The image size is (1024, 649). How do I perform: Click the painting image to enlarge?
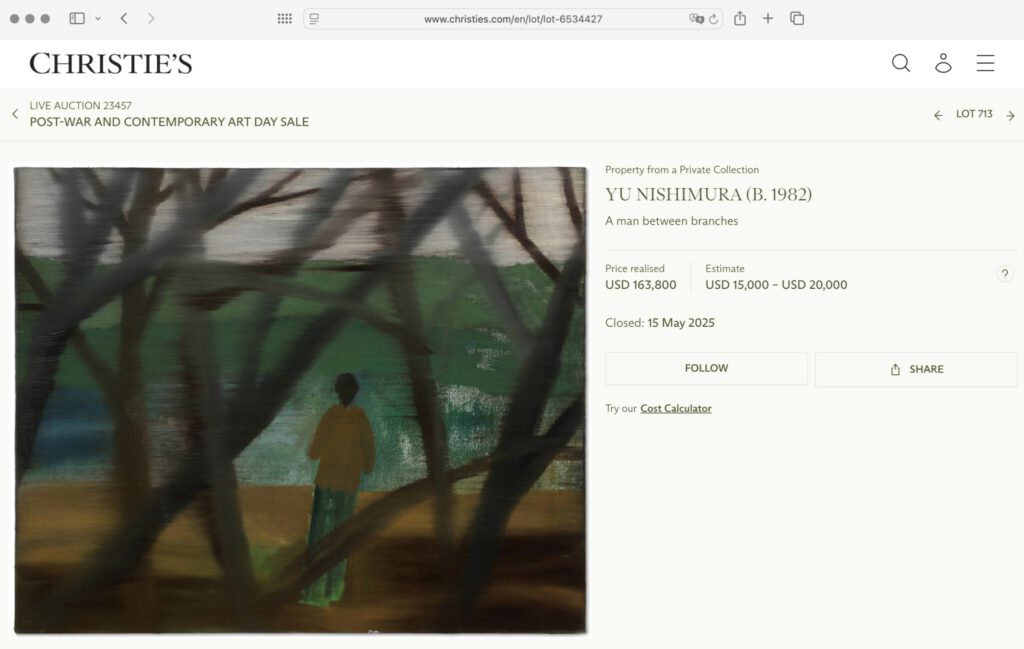(300, 400)
